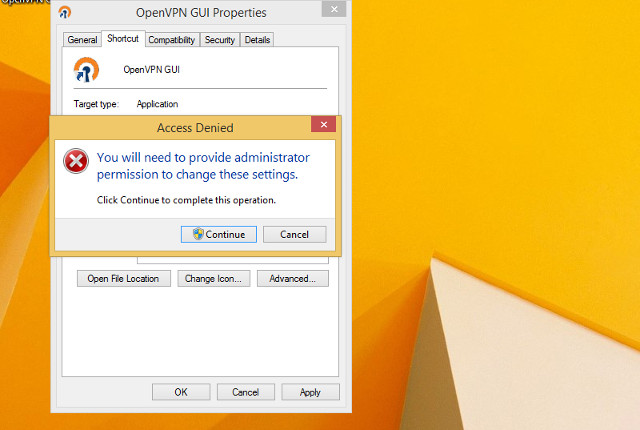640x430 pixels.
Task: Click the 'Application' target type value
Action: coord(158,104)
